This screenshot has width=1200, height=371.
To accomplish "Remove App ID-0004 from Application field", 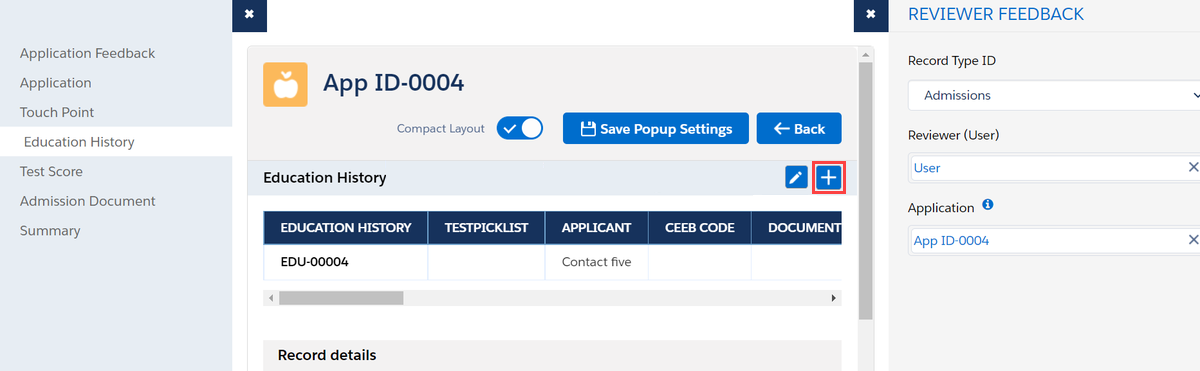I will (1192, 240).
